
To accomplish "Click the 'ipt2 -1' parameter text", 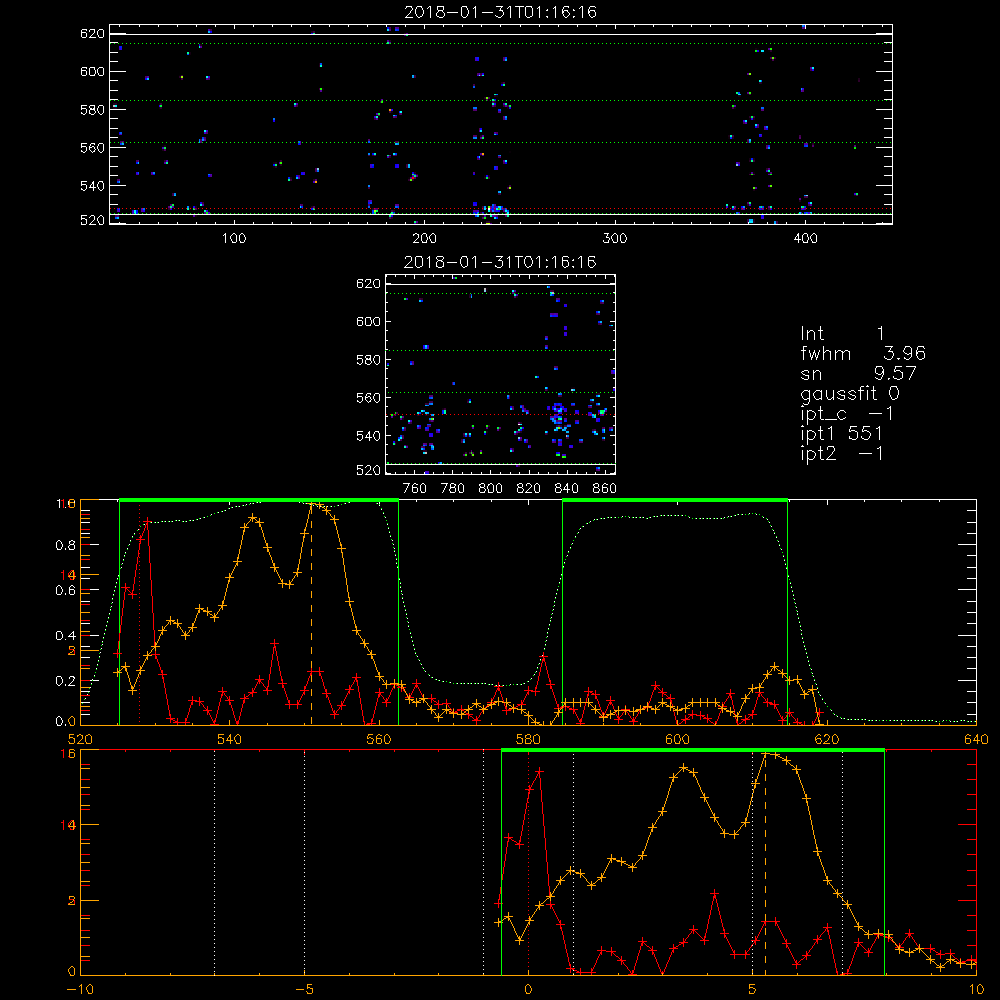I will pyautogui.click(x=842, y=453).
